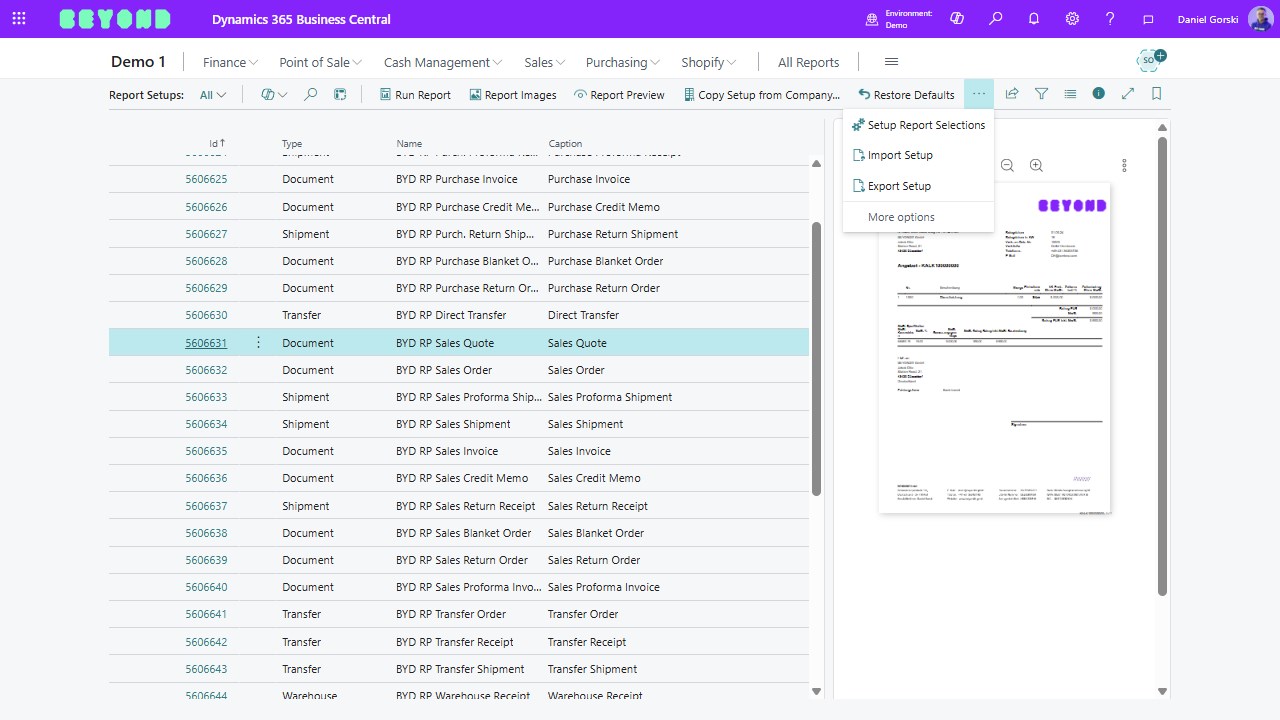Bookmark this page using the bookmark icon
This screenshot has width=1280, height=720.
tap(1155, 93)
